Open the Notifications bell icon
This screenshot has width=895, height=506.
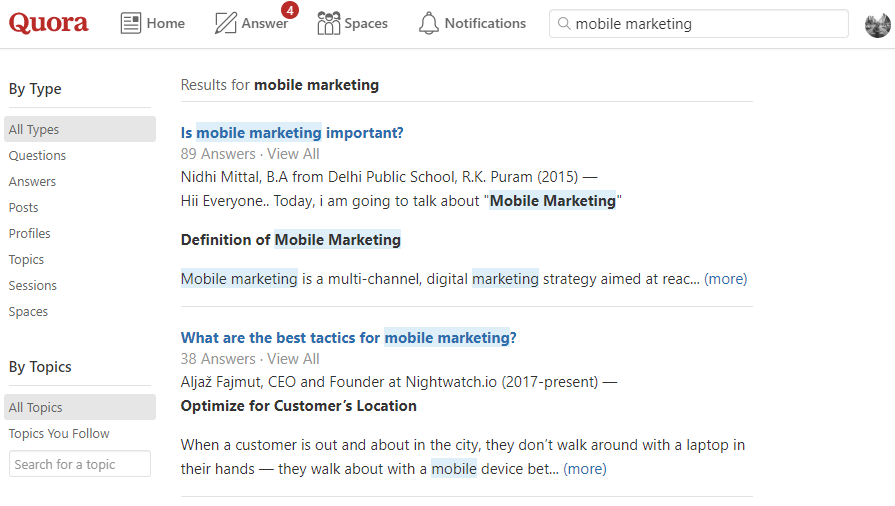coord(429,23)
